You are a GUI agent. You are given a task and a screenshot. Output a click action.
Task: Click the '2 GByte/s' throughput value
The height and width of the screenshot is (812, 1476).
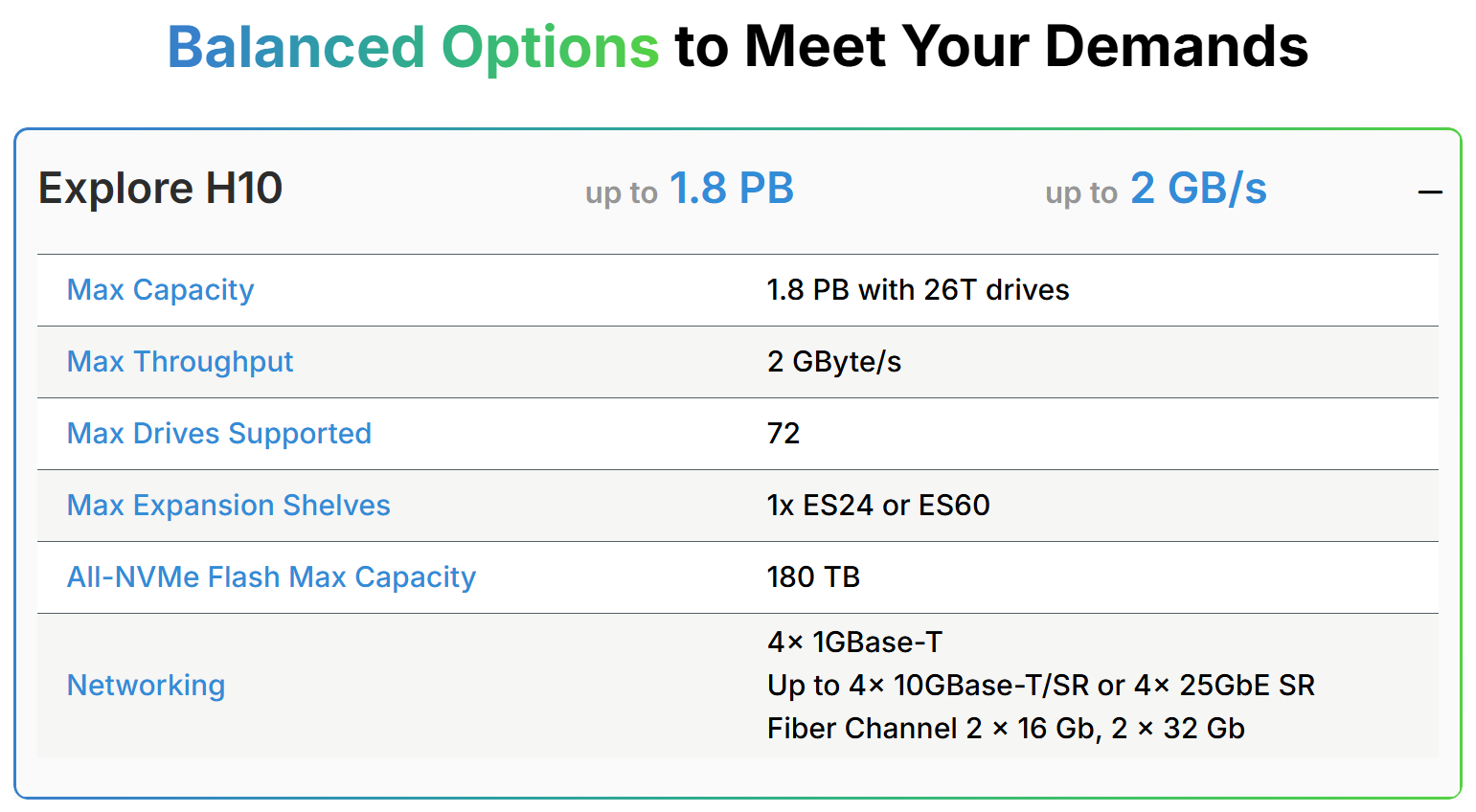point(834,361)
